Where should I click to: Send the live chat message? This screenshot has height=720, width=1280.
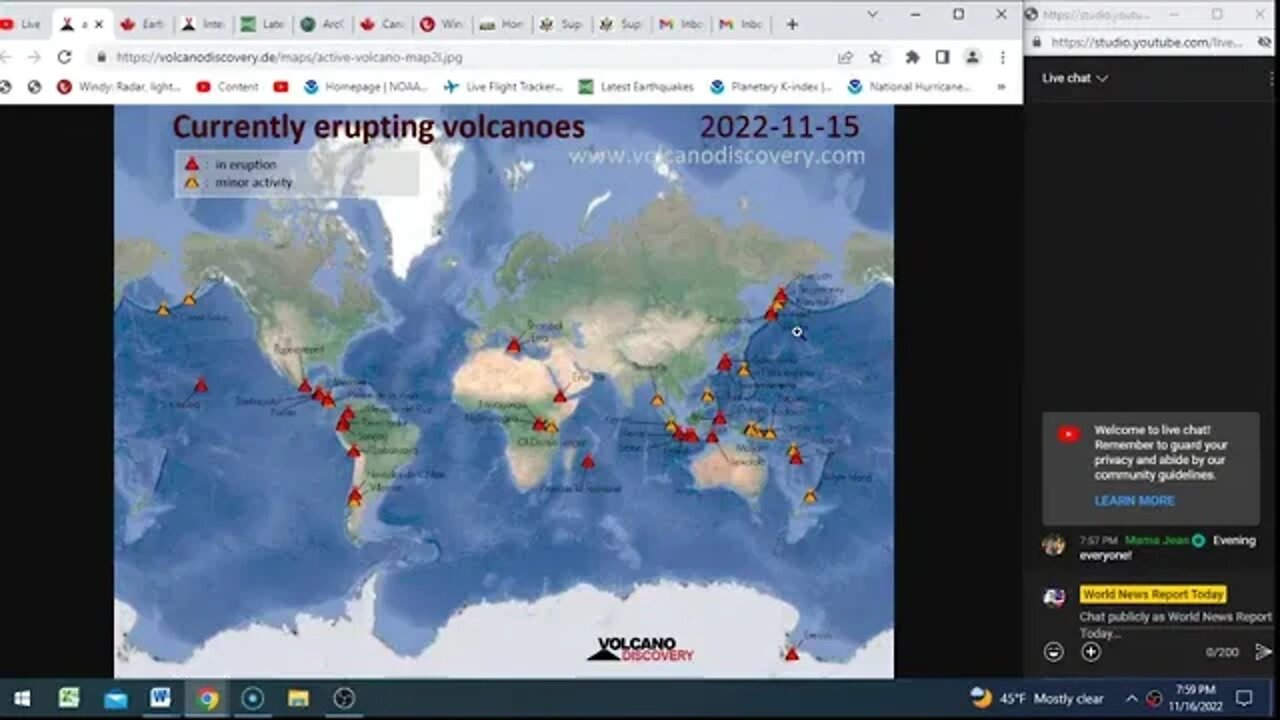pos(1263,652)
